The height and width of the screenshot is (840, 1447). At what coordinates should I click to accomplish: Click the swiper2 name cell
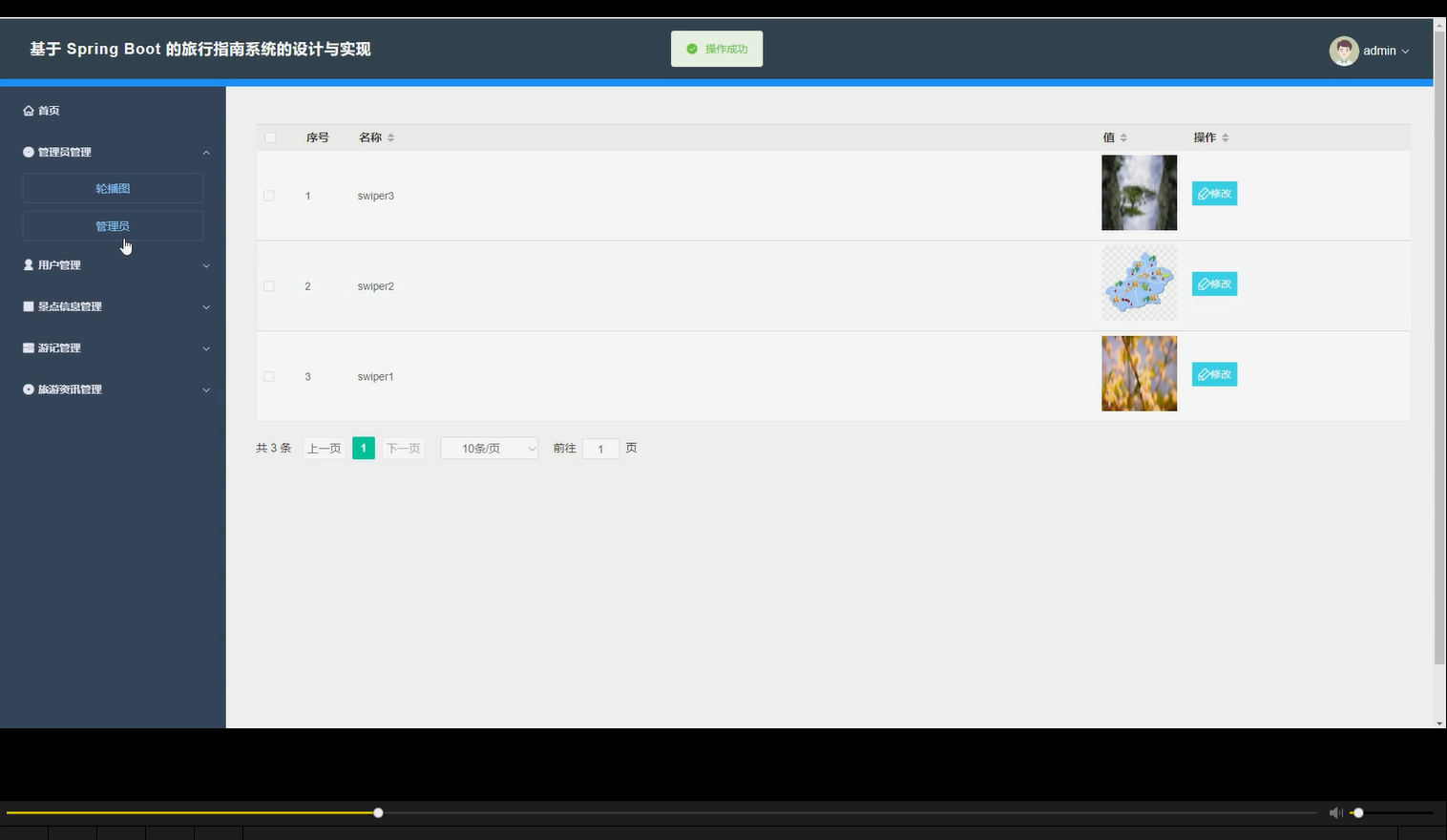pyautogui.click(x=376, y=286)
